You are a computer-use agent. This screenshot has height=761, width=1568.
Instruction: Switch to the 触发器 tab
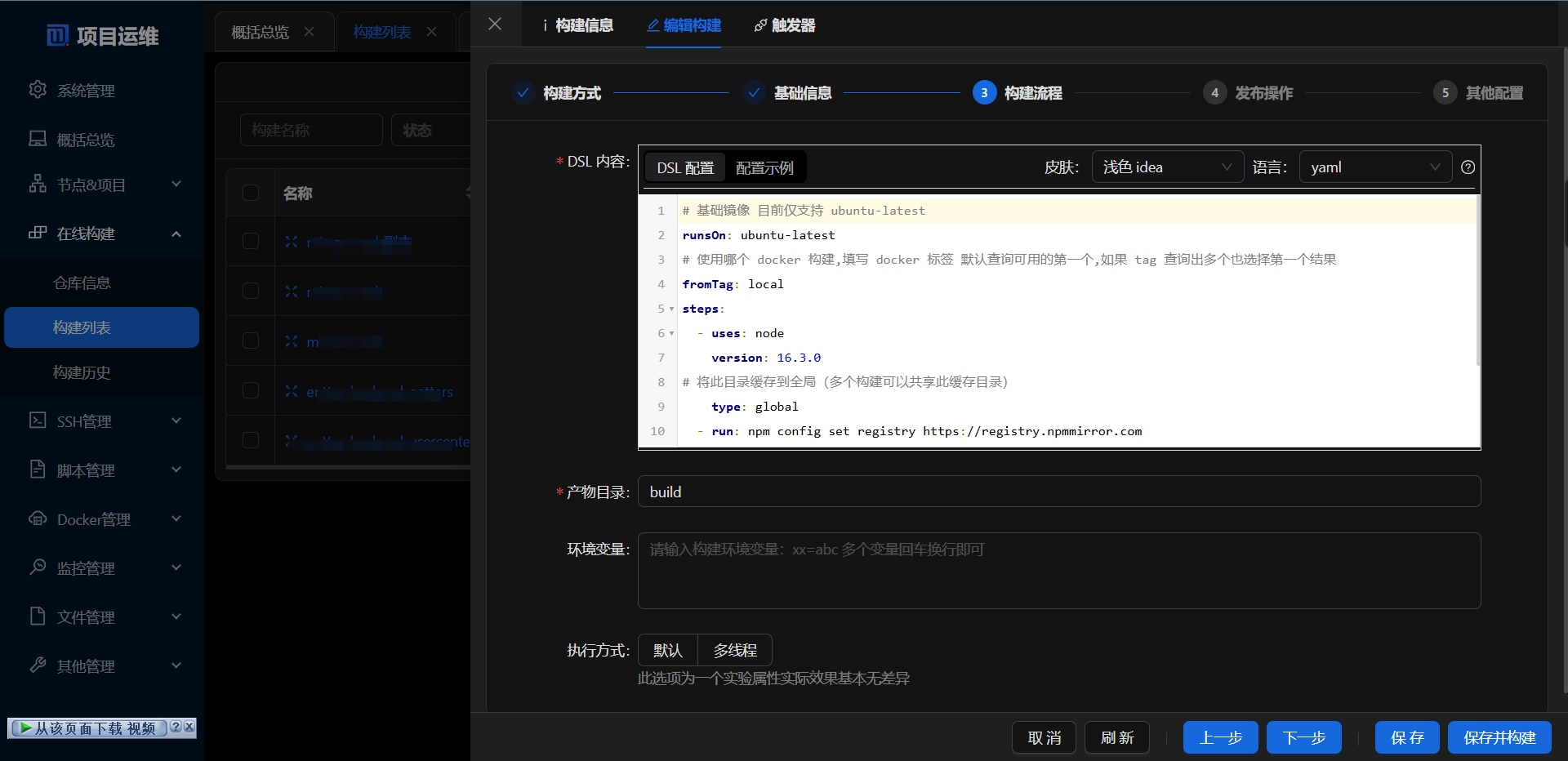785,25
